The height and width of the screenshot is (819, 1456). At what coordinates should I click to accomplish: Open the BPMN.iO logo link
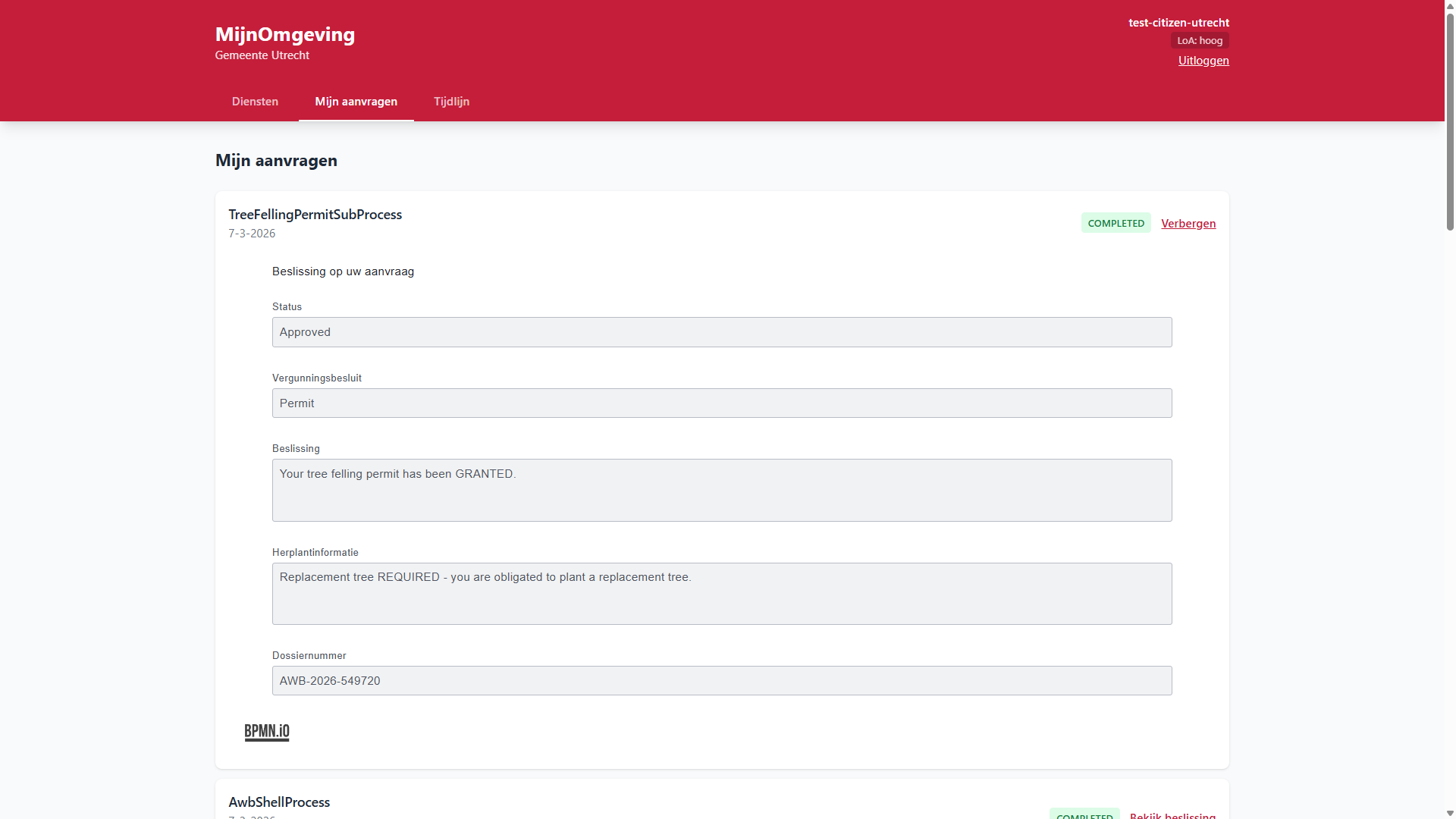[266, 732]
